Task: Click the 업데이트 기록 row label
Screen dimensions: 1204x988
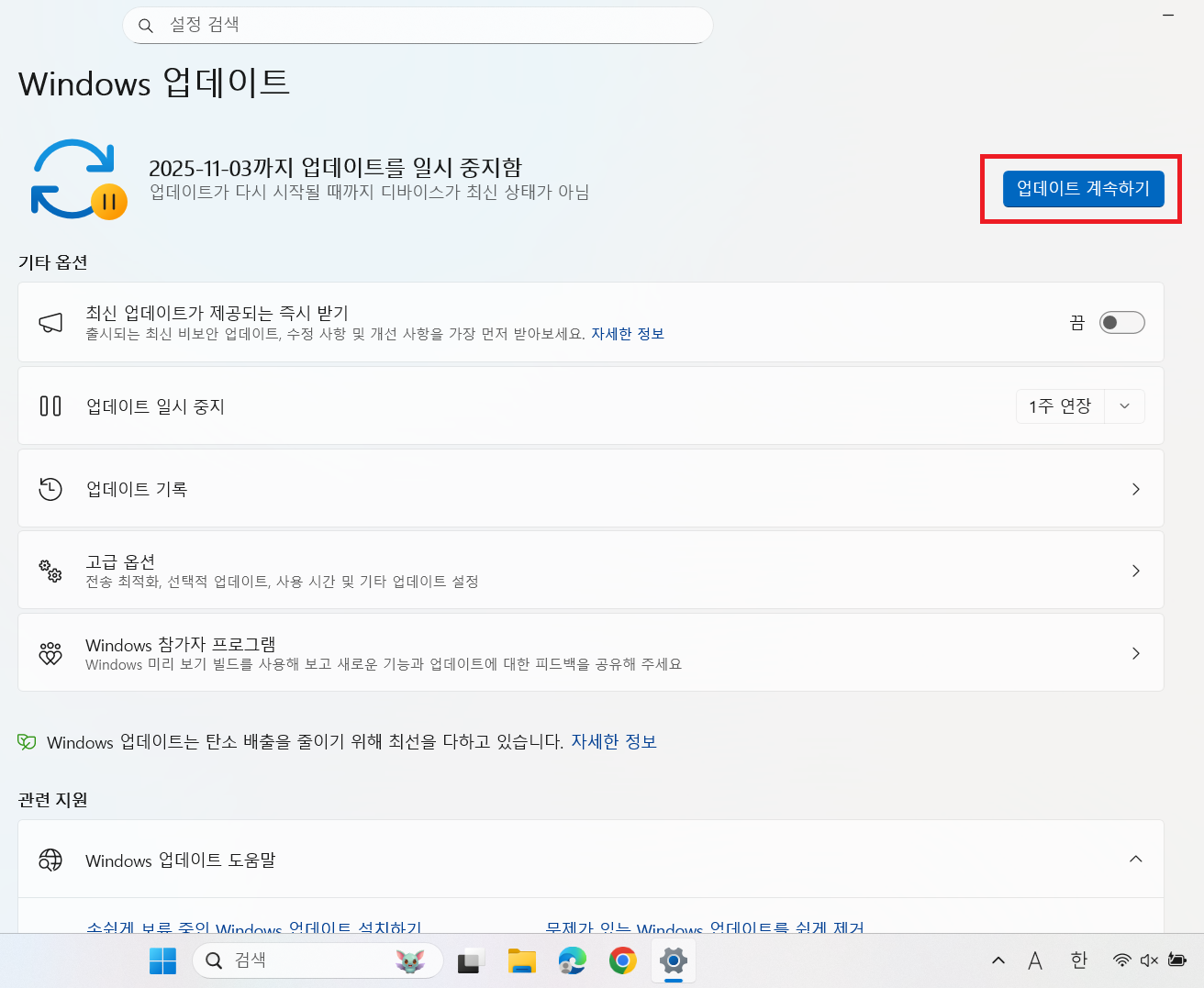Action: tap(137, 489)
